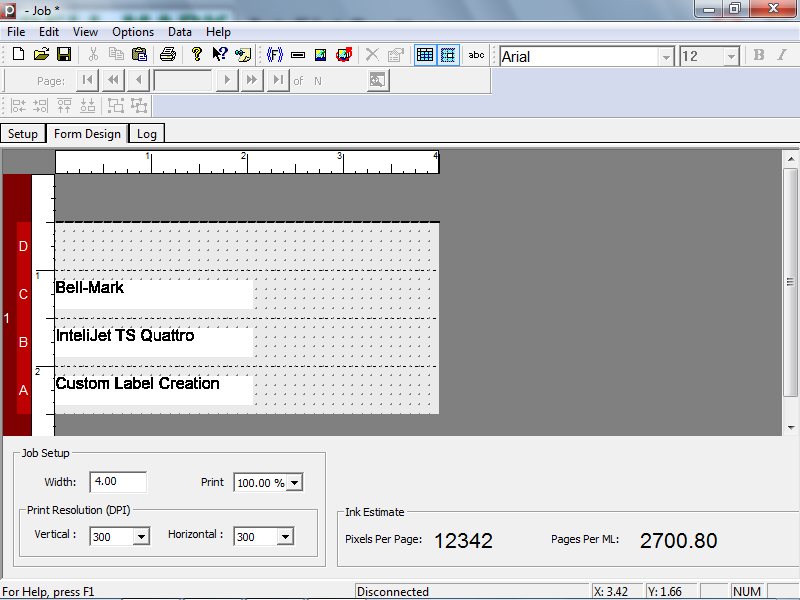Select the abc text tool
The width and height of the screenshot is (800, 600).
tap(477, 55)
